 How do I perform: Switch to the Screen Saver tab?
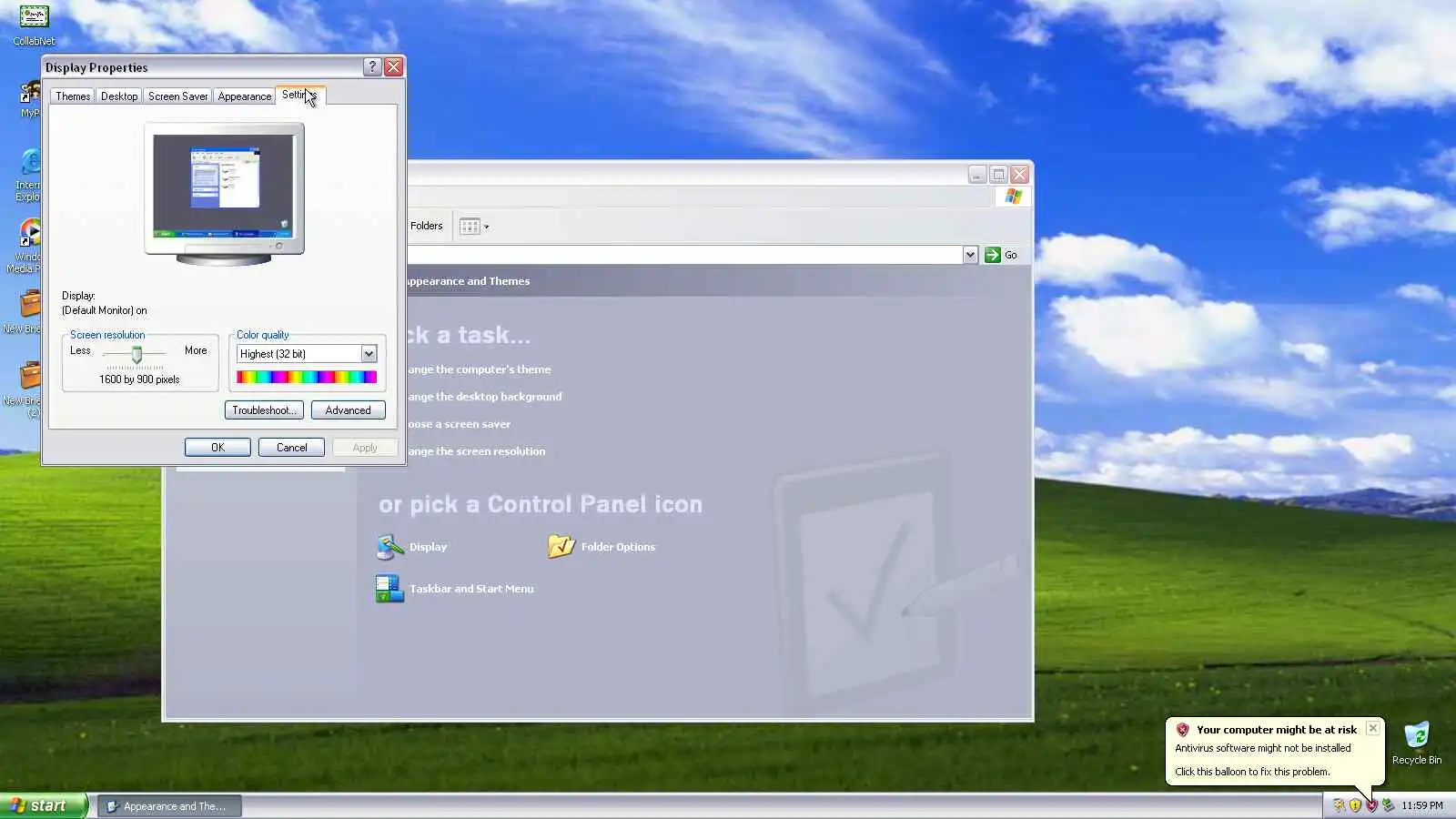177,96
